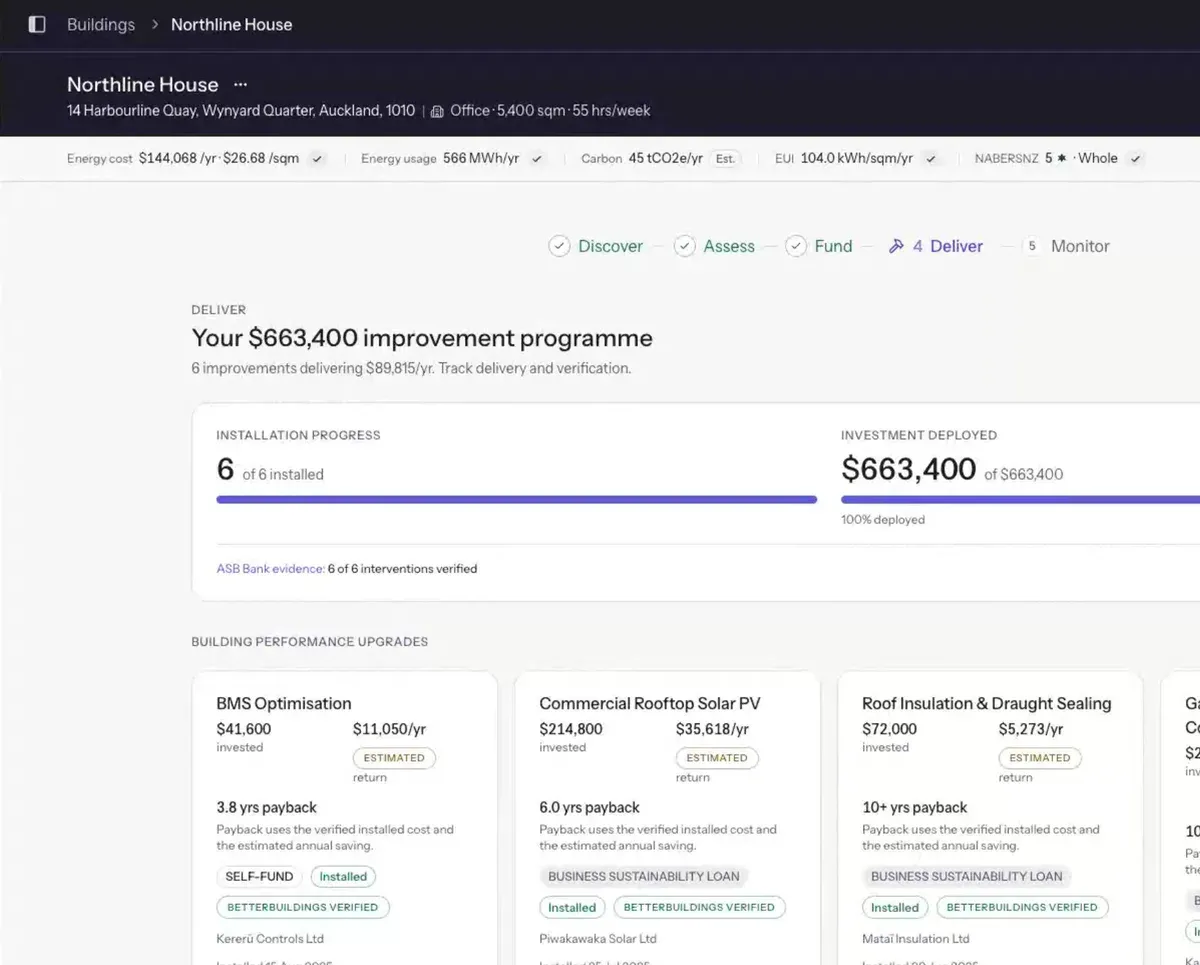
Task: Click ESTIMATED badge on Solar PV card
Action: (x=717, y=758)
